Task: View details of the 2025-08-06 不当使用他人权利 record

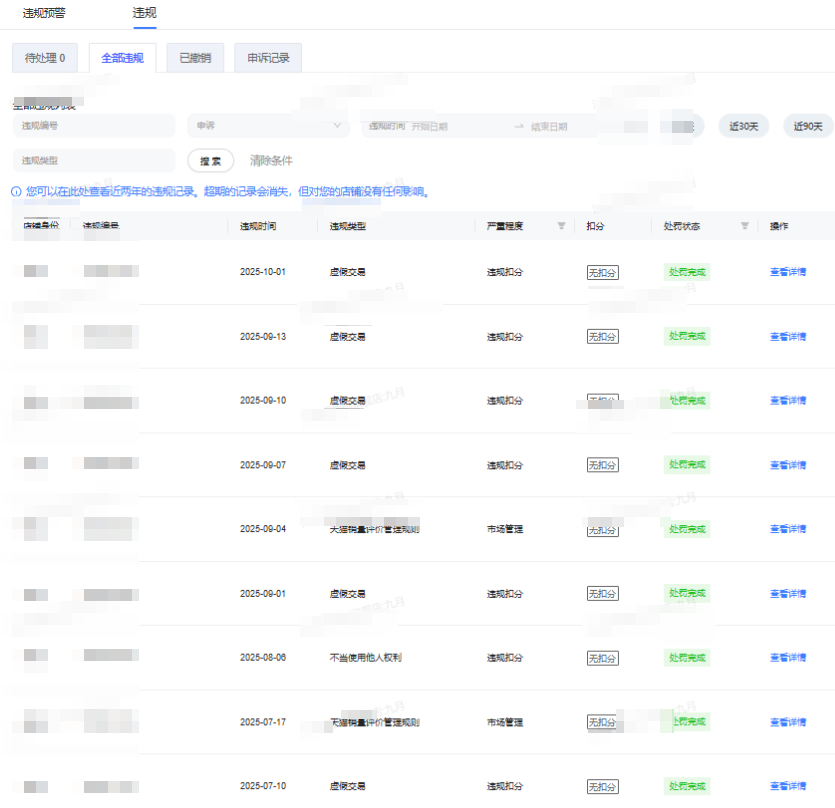Action: 787,658
